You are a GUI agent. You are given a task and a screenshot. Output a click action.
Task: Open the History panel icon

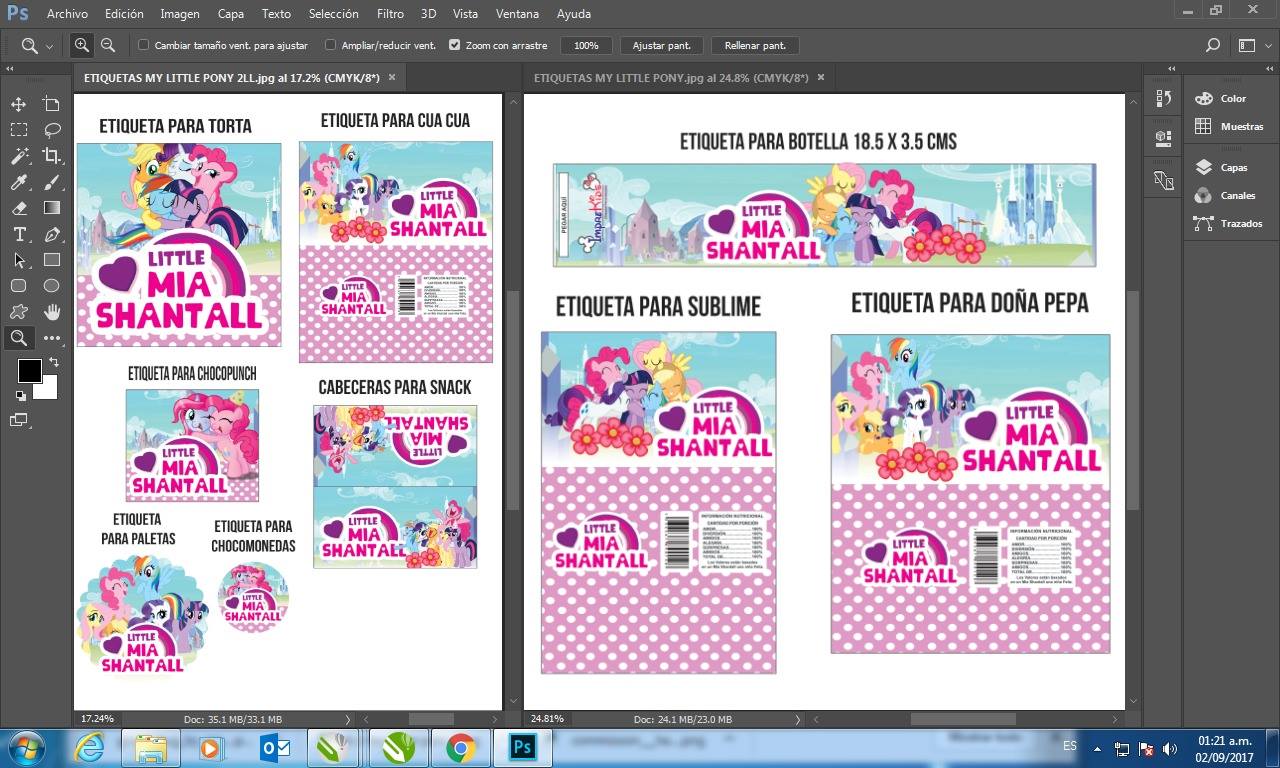tap(1163, 98)
